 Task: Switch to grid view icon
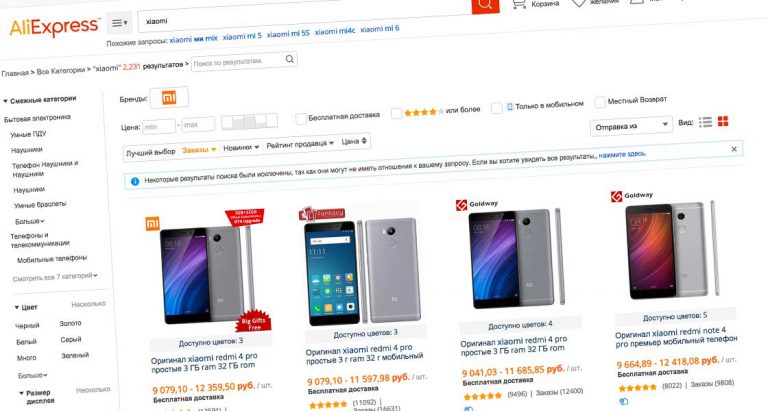click(723, 121)
